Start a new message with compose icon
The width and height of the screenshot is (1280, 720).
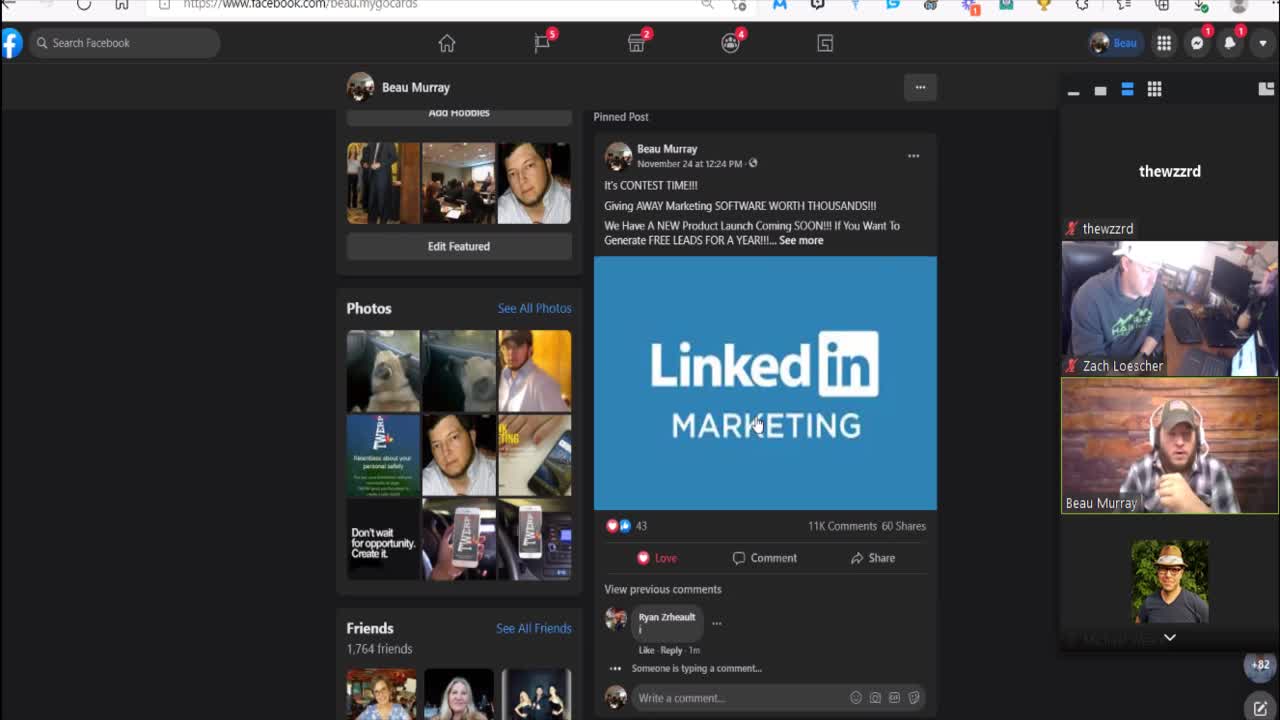(1260, 708)
